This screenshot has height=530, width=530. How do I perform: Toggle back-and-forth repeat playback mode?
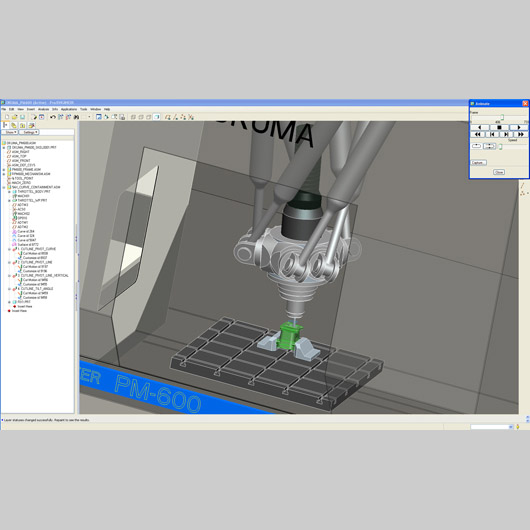pyautogui.click(x=489, y=146)
